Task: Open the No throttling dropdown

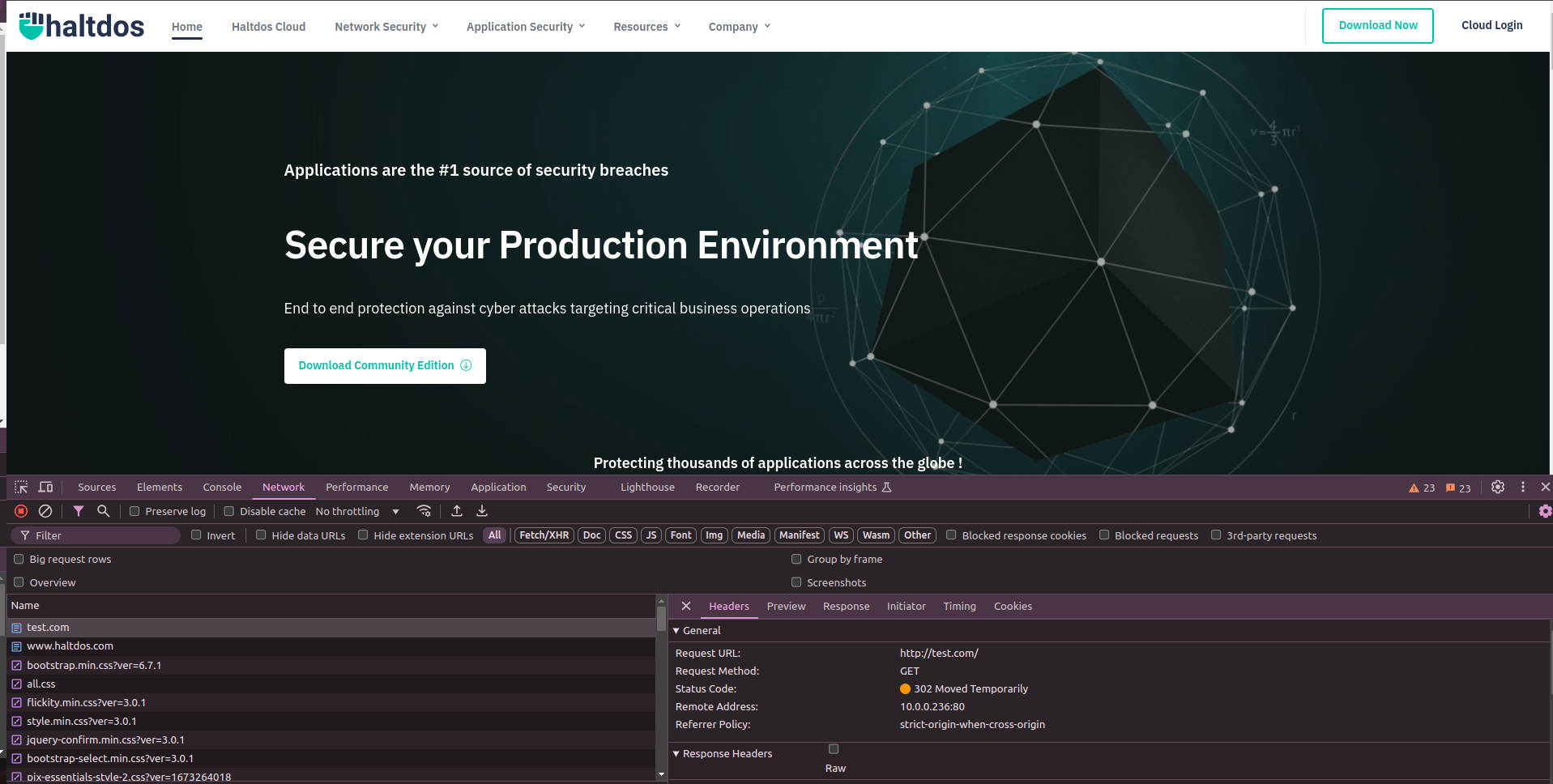Action: (x=357, y=511)
